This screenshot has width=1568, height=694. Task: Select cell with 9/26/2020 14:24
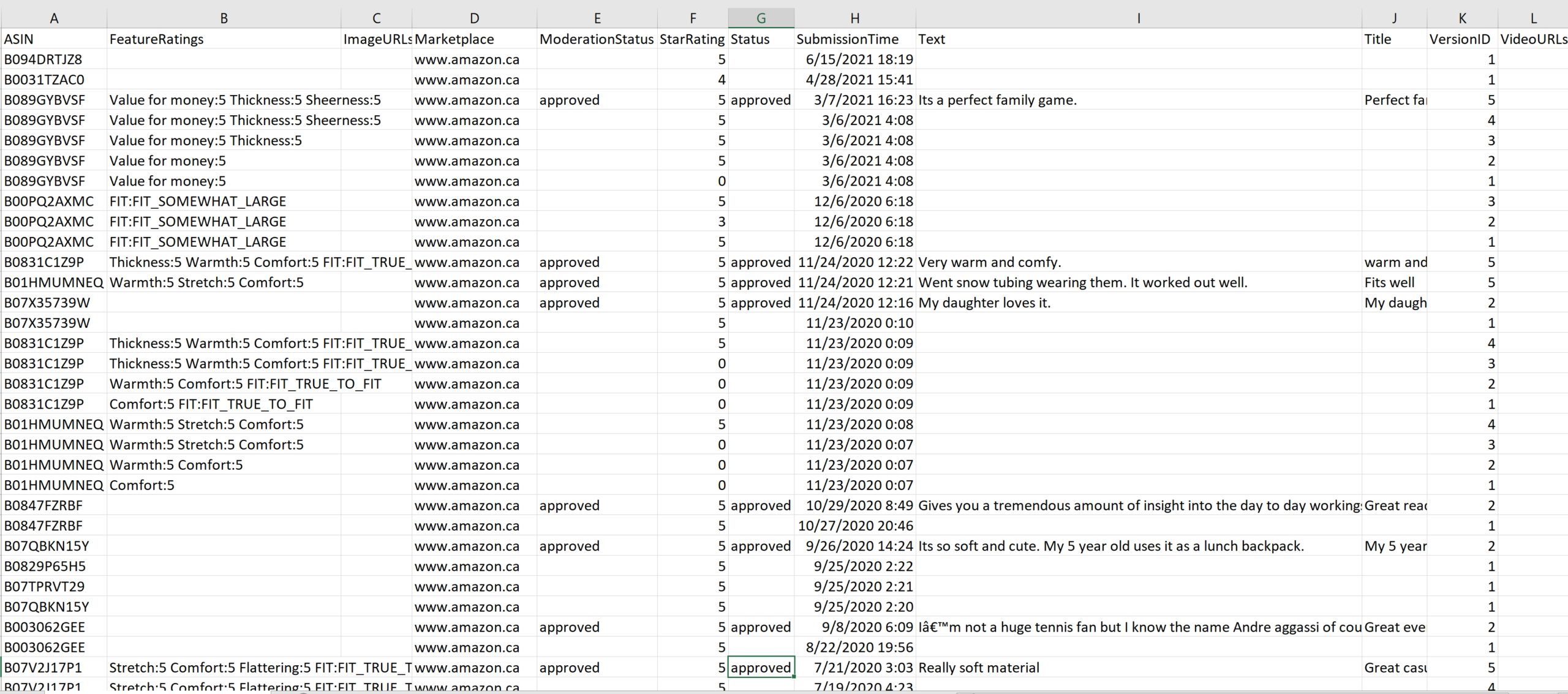855,546
